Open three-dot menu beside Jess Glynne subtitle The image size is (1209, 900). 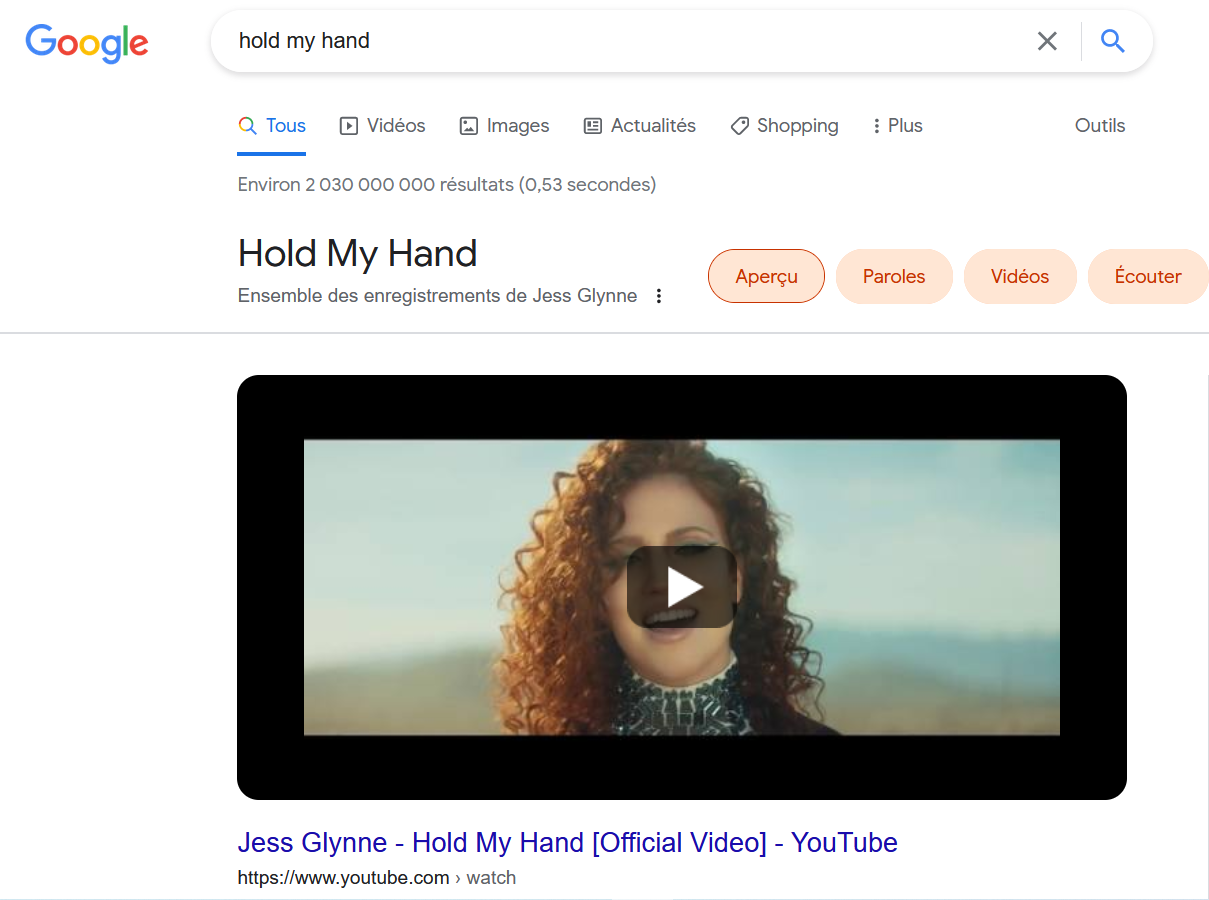coord(658,296)
